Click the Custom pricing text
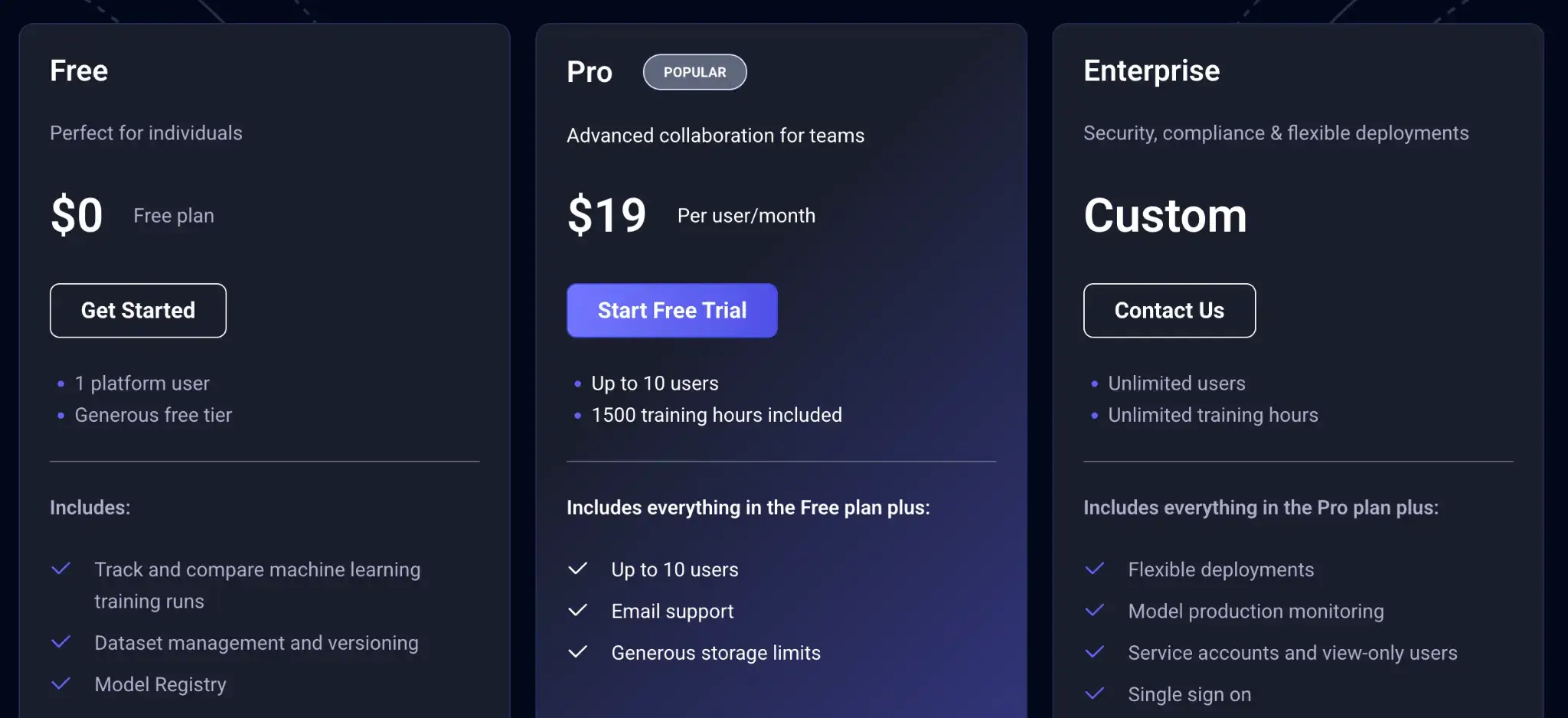This screenshot has height=718, width=1568. (1165, 215)
